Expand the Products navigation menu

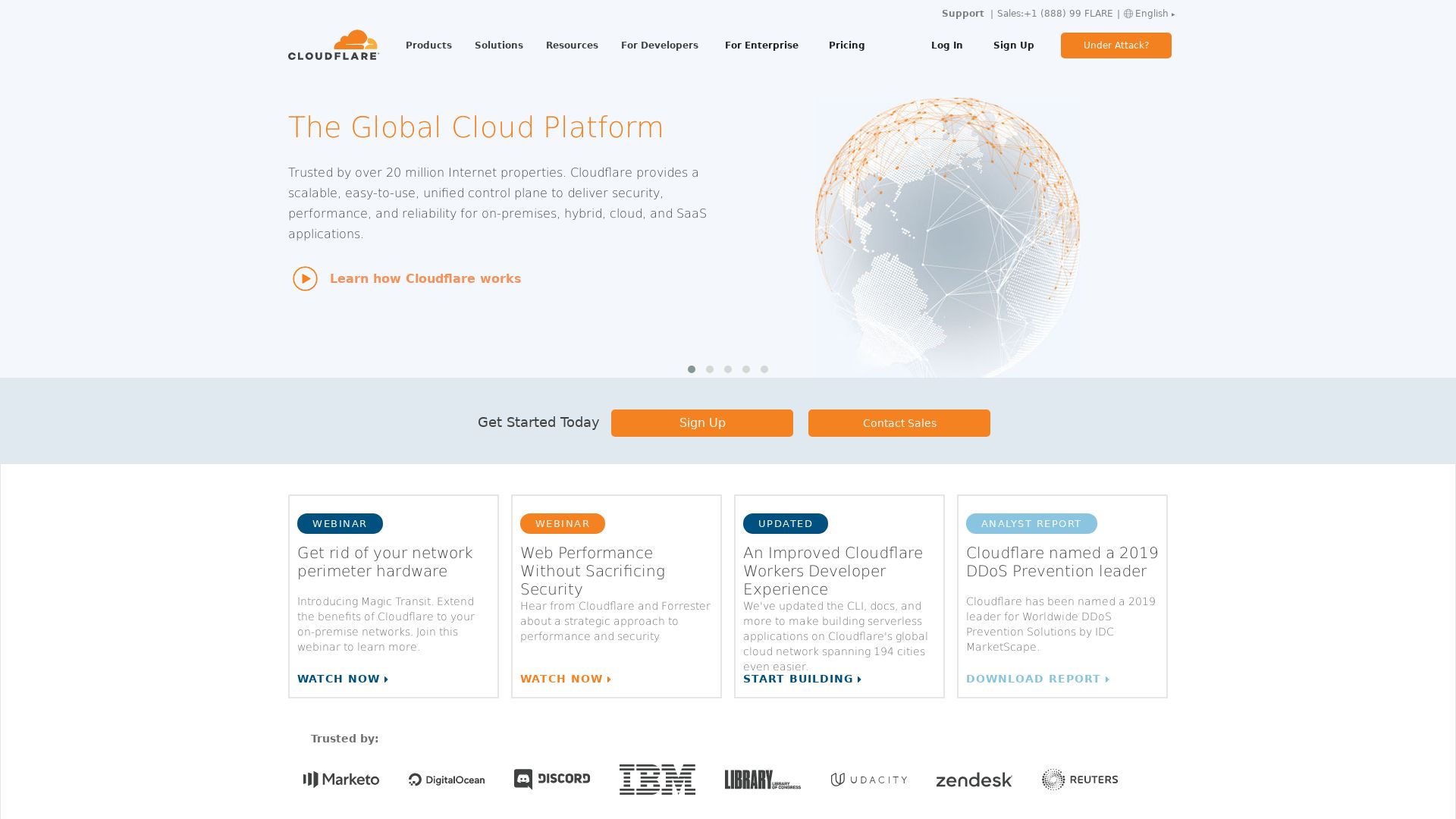click(x=428, y=45)
